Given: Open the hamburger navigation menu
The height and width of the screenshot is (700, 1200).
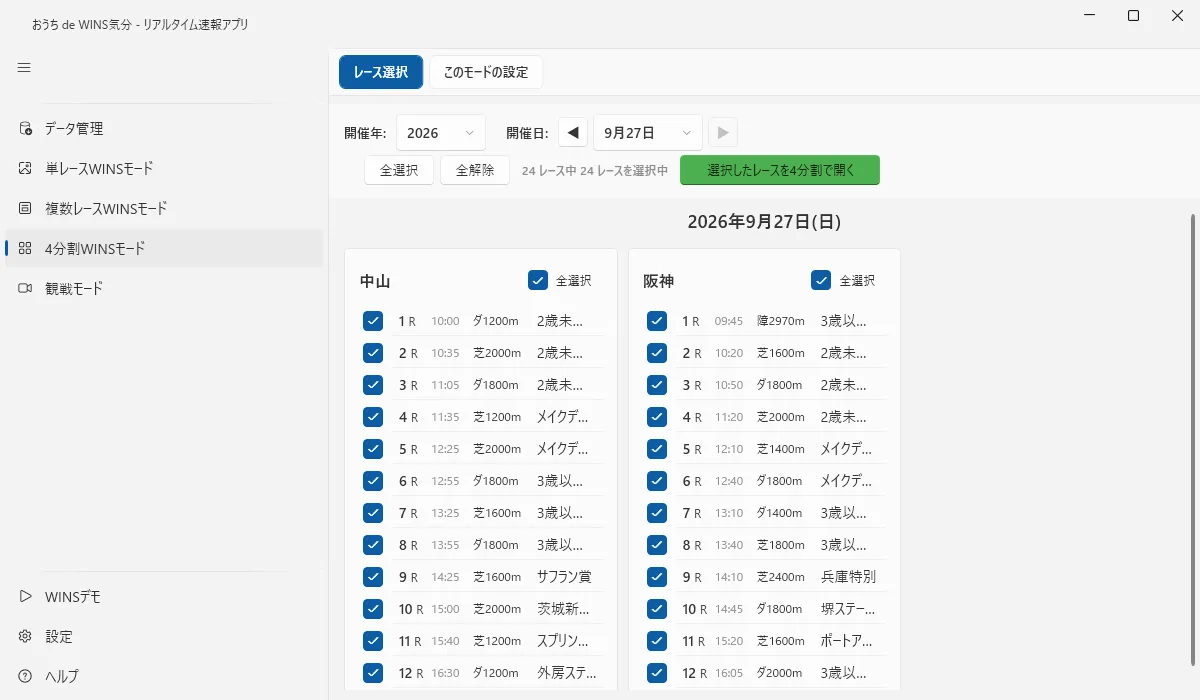Looking at the screenshot, I should [x=24, y=68].
